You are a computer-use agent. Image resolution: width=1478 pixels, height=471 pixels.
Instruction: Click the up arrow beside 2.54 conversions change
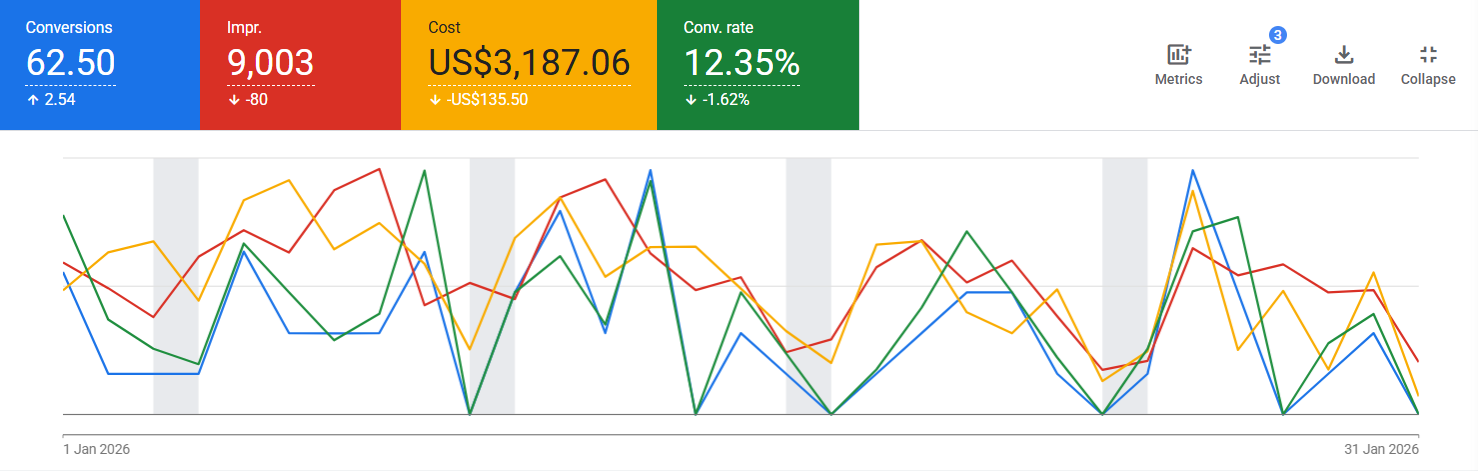pyautogui.click(x=32, y=100)
